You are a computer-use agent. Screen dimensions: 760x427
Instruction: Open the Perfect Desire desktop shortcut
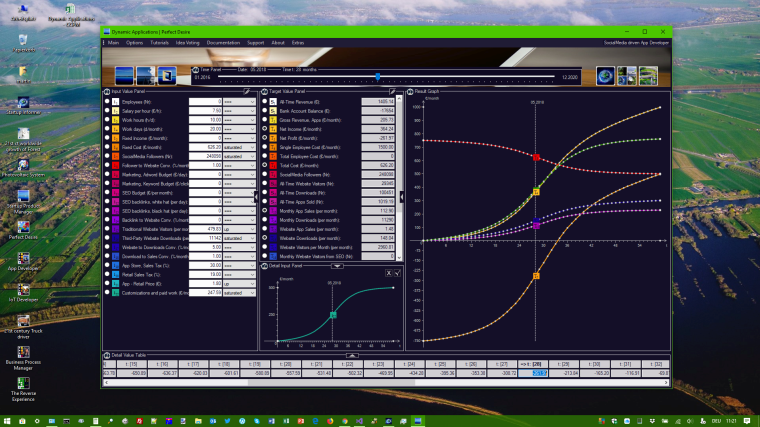[x=22, y=226]
